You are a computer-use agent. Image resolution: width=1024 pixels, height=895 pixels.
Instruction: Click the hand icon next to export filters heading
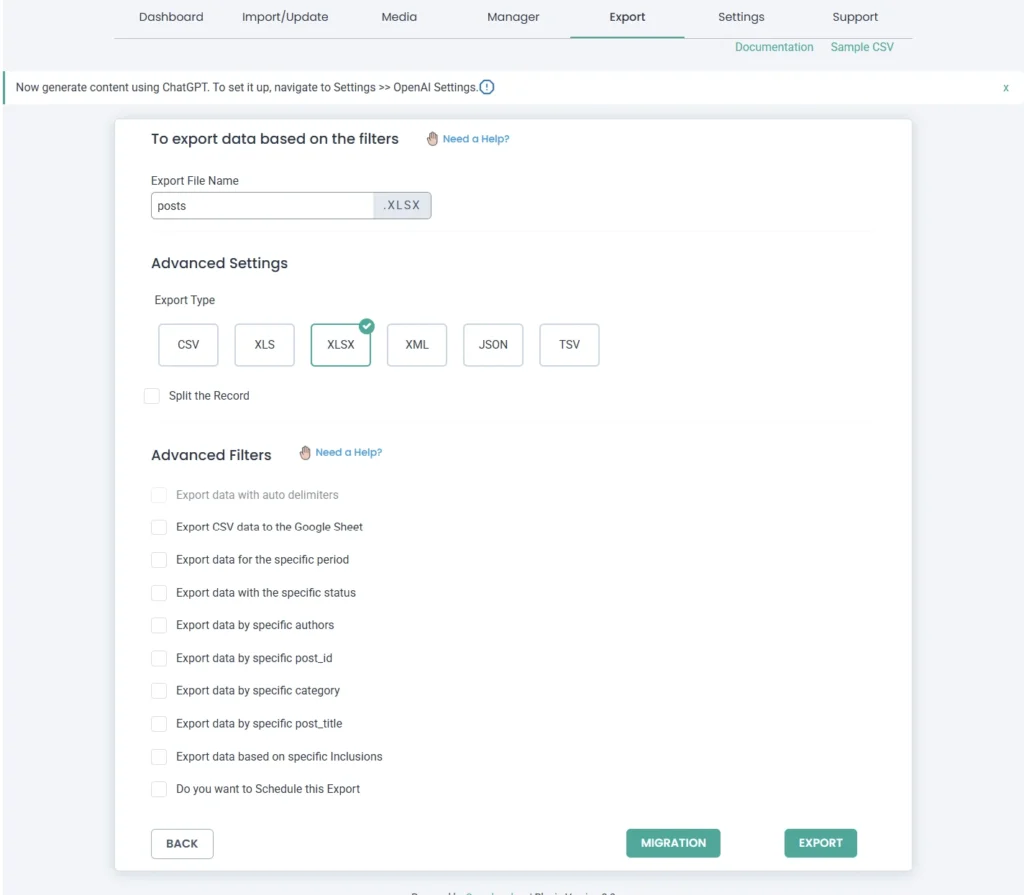click(x=432, y=139)
